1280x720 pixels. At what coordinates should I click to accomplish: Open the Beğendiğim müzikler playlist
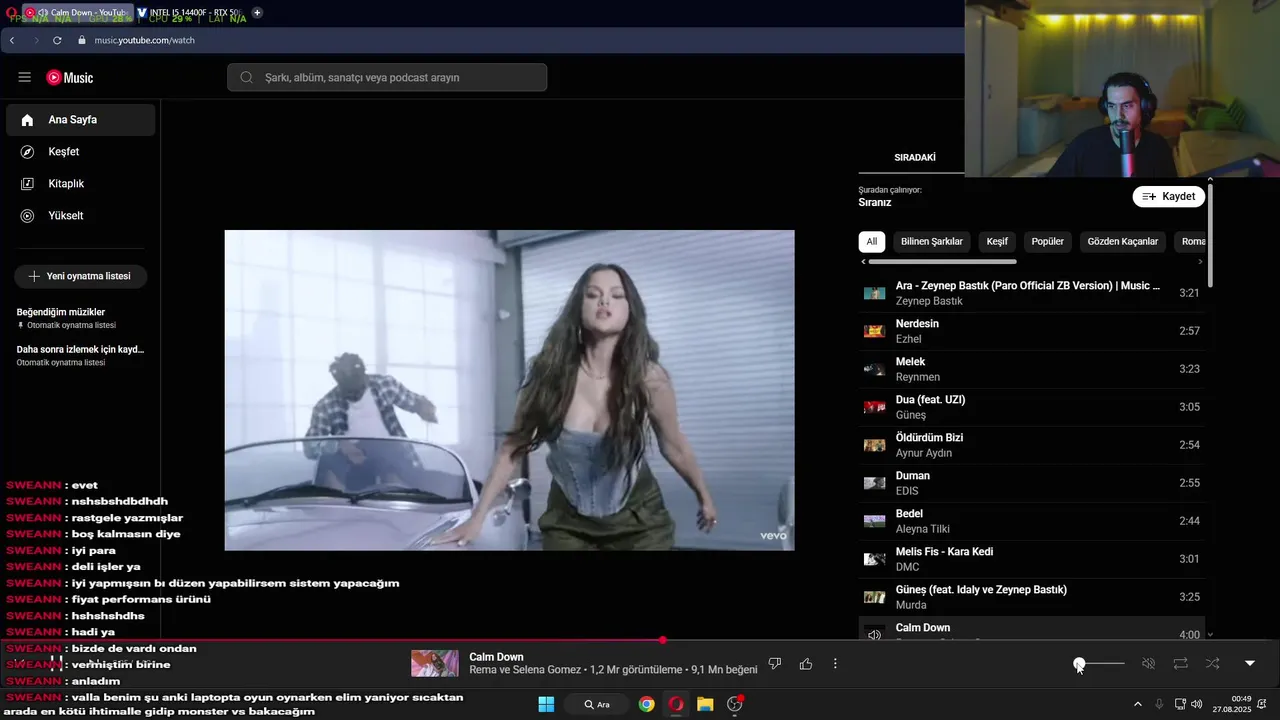point(80,318)
